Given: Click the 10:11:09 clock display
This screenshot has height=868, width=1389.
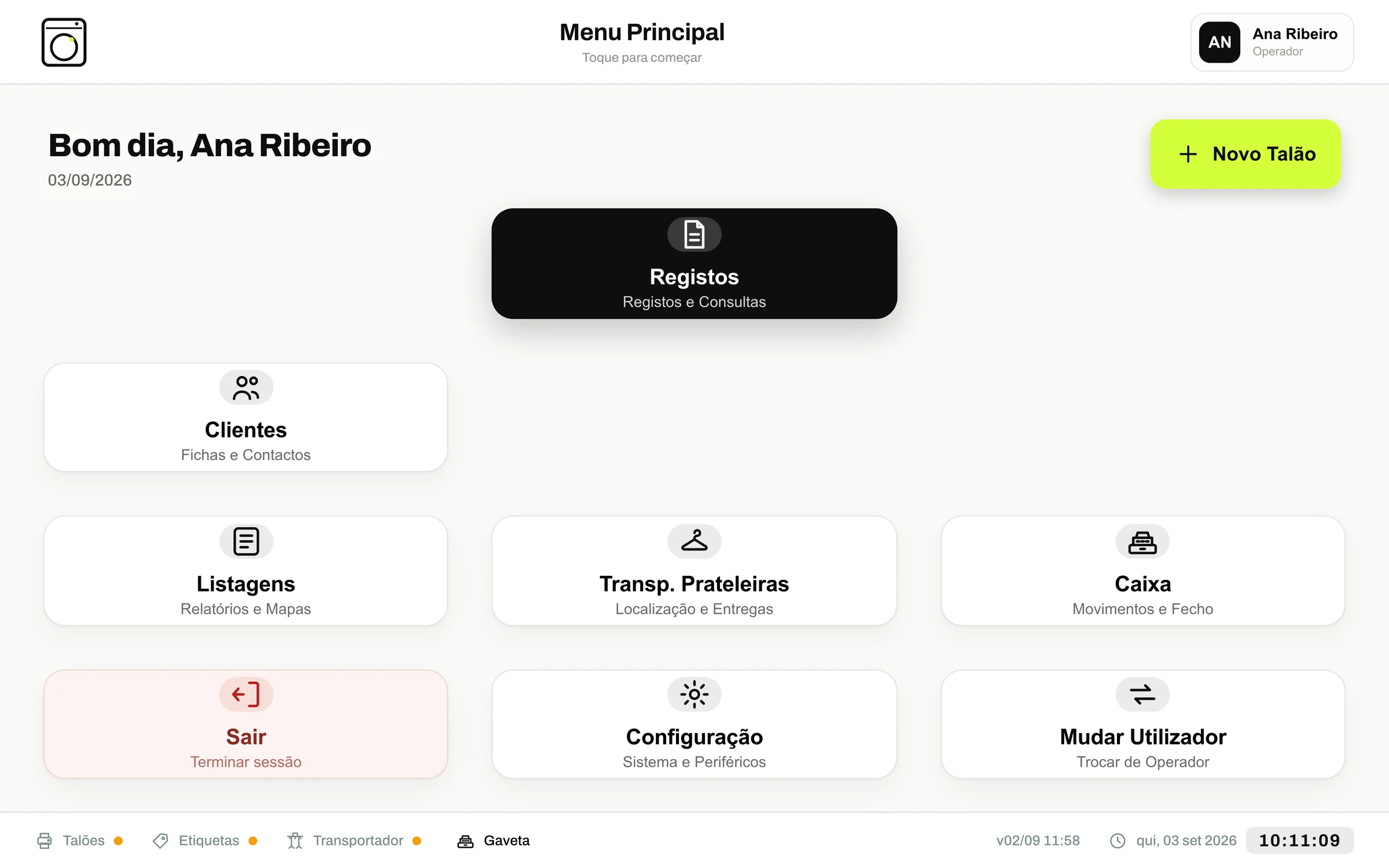Looking at the screenshot, I should click(x=1299, y=840).
